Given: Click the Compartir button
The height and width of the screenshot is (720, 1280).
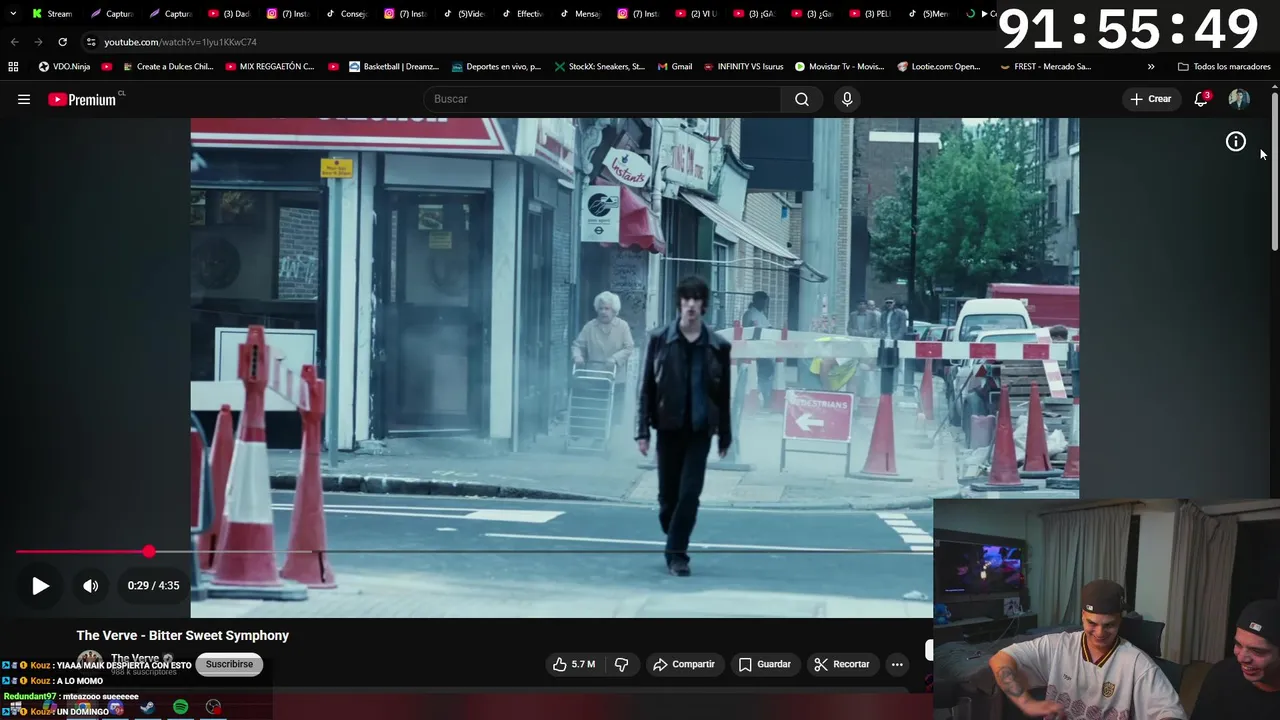Looking at the screenshot, I should (684, 664).
